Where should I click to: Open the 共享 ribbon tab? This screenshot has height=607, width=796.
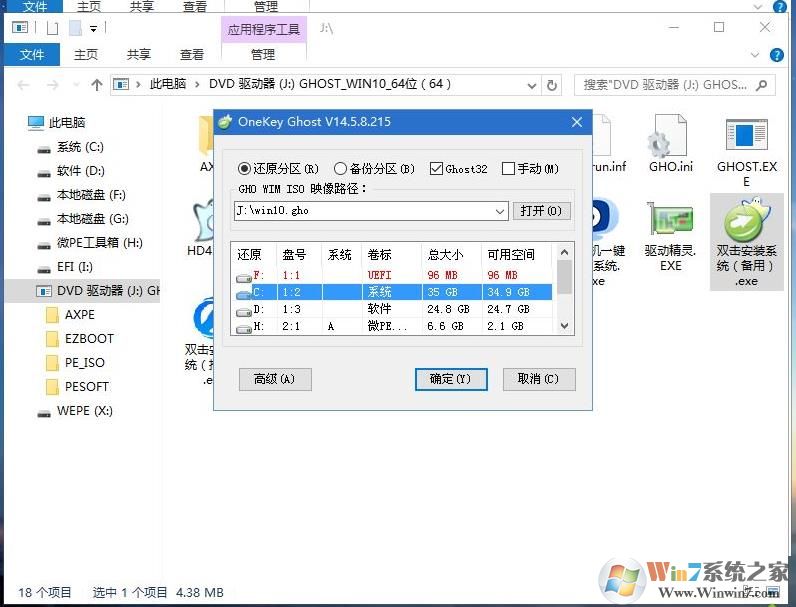click(x=139, y=54)
